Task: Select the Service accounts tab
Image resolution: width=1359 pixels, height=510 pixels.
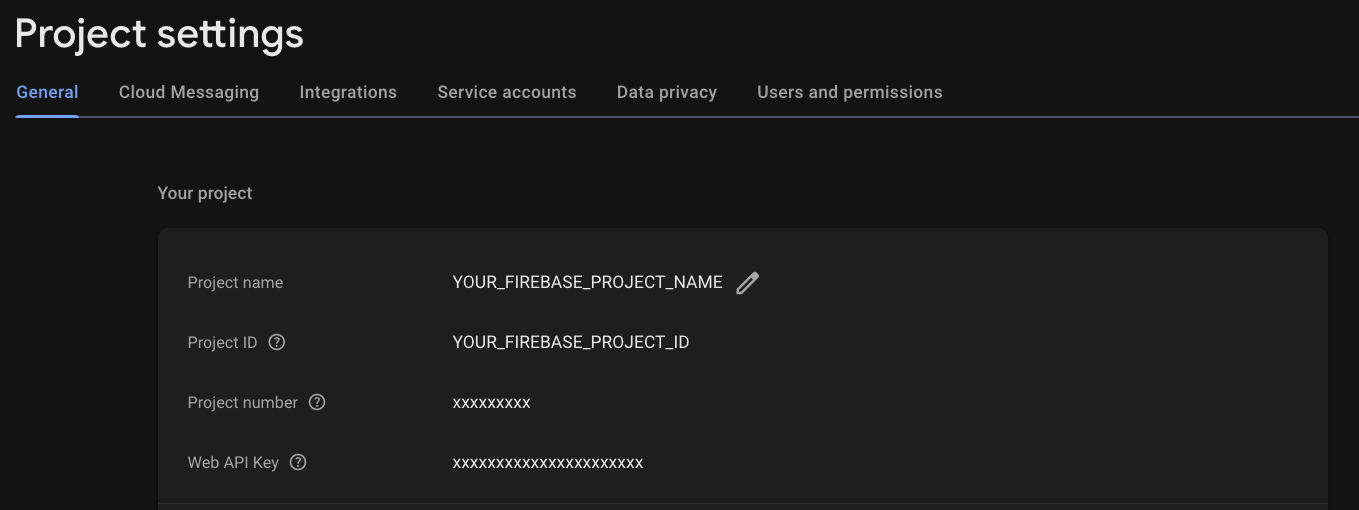Action: 507,92
